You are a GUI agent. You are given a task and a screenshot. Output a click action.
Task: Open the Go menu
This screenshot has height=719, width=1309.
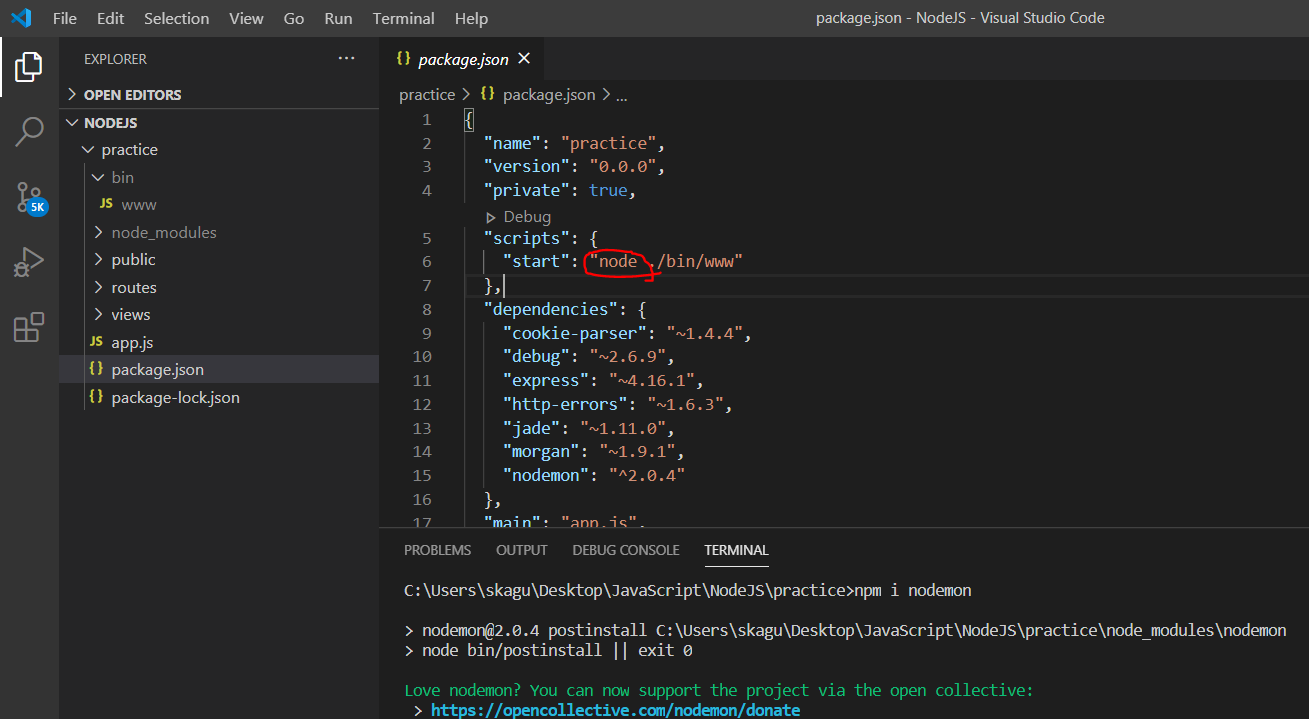[x=294, y=18]
